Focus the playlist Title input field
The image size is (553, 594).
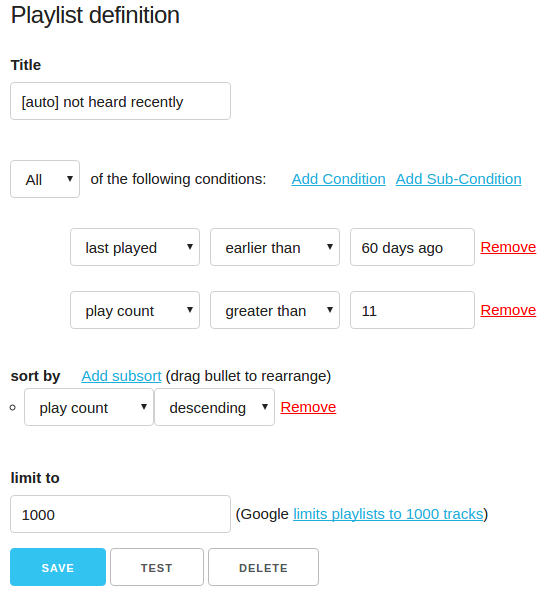(120, 101)
